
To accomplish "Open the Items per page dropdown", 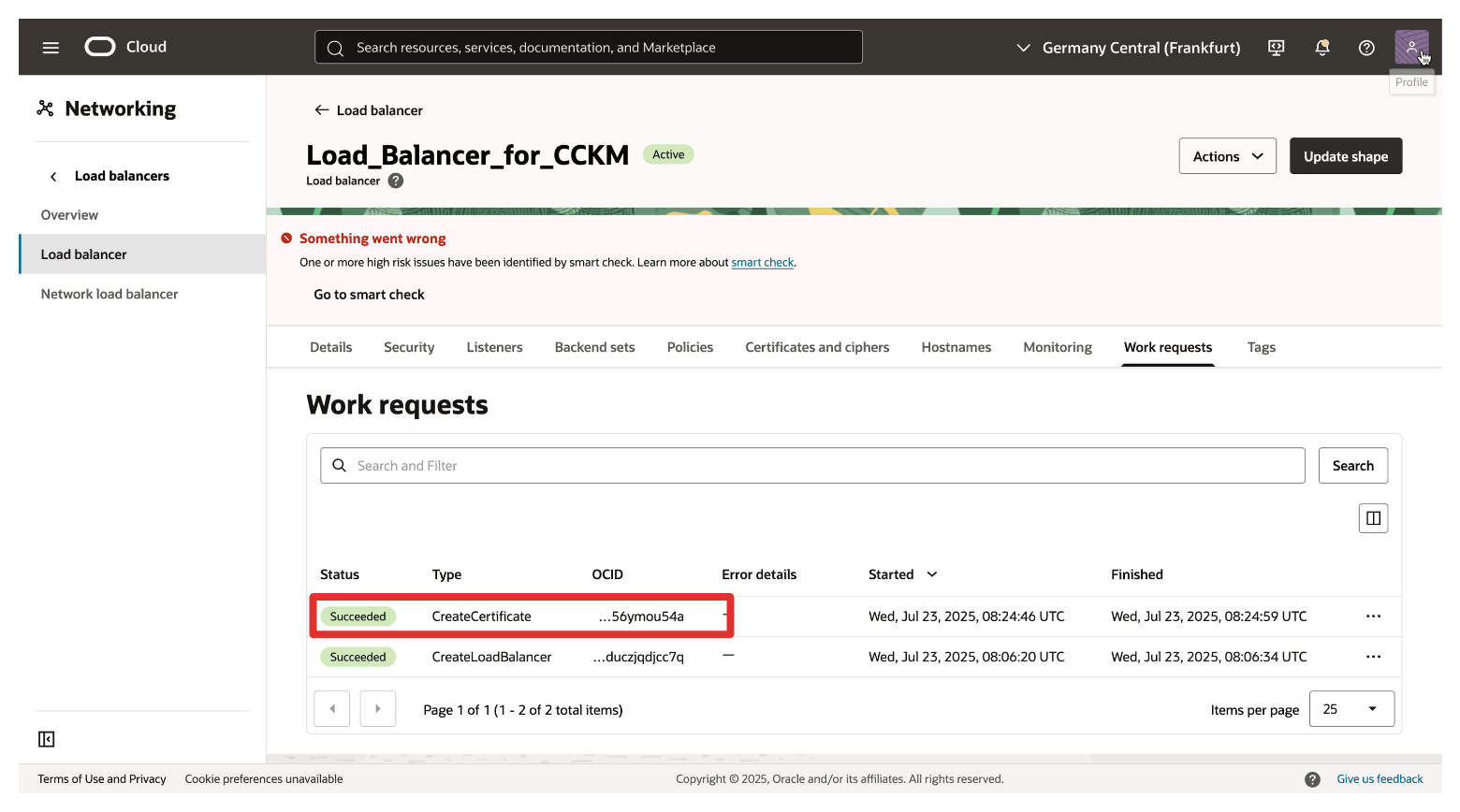I will 1351,709.
